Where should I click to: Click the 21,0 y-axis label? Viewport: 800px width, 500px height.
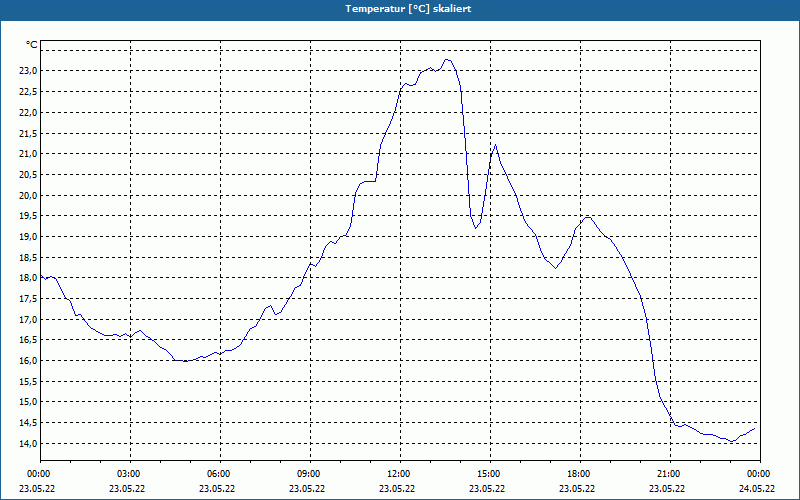point(28,154)
